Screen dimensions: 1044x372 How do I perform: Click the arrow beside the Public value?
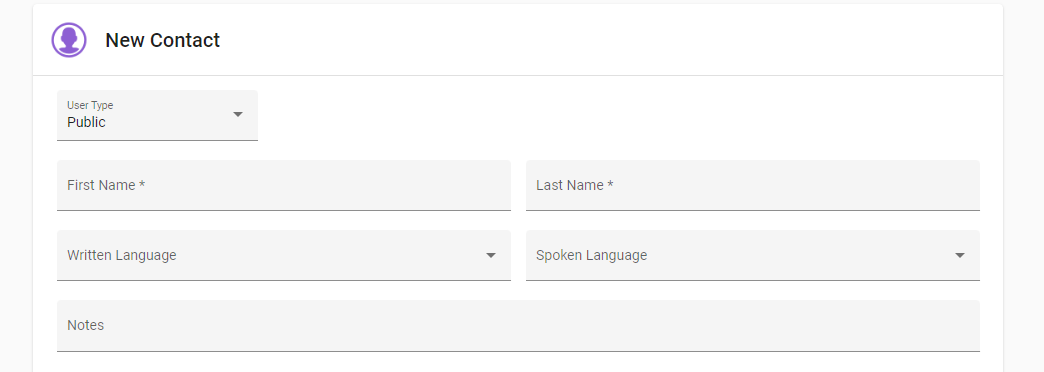[238, 114]
